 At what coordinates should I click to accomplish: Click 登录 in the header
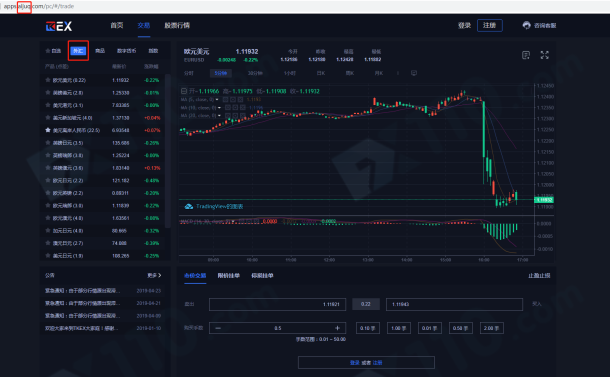click(x=464, y=25)
